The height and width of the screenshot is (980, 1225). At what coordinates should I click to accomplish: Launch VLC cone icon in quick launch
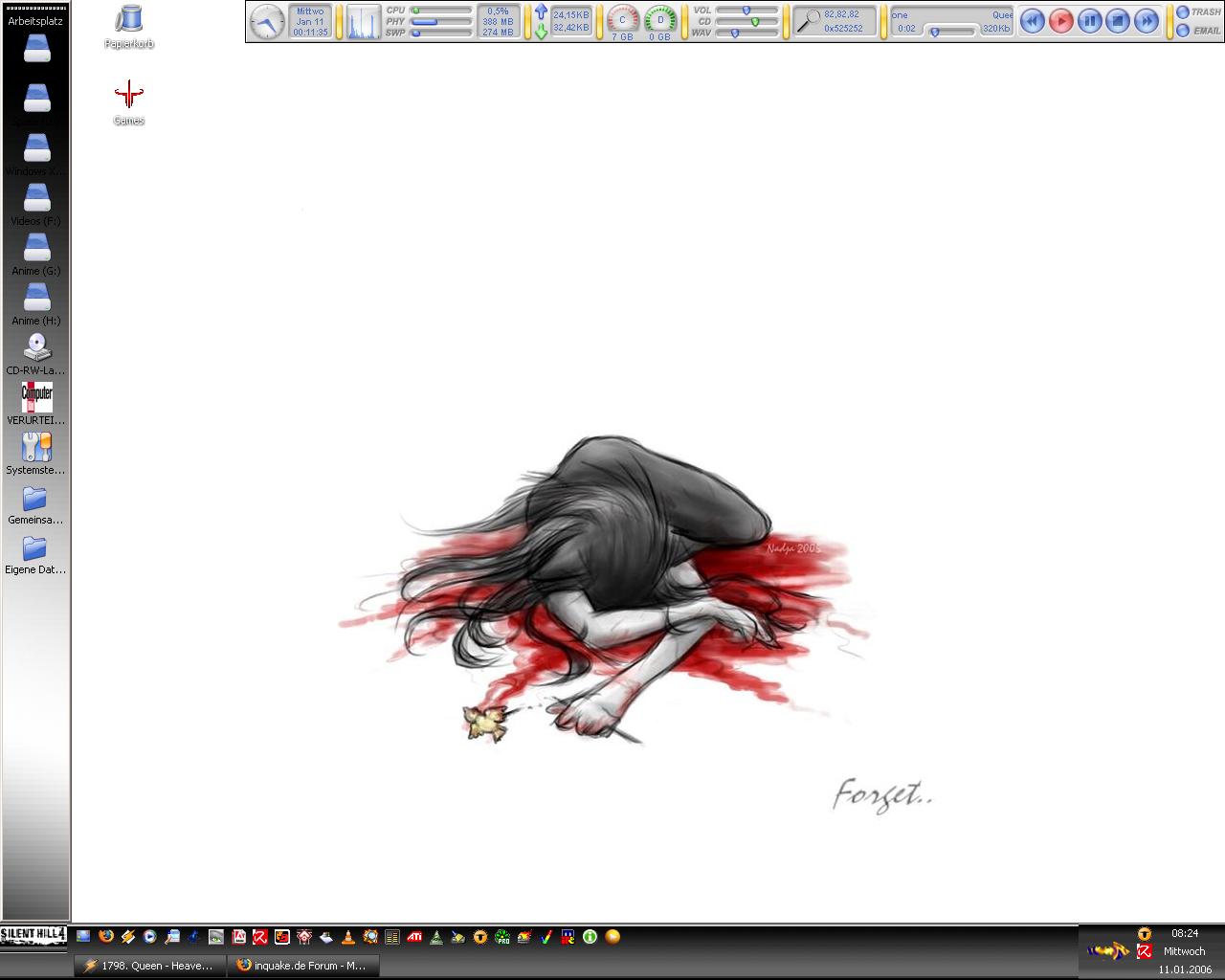point(348,937)
